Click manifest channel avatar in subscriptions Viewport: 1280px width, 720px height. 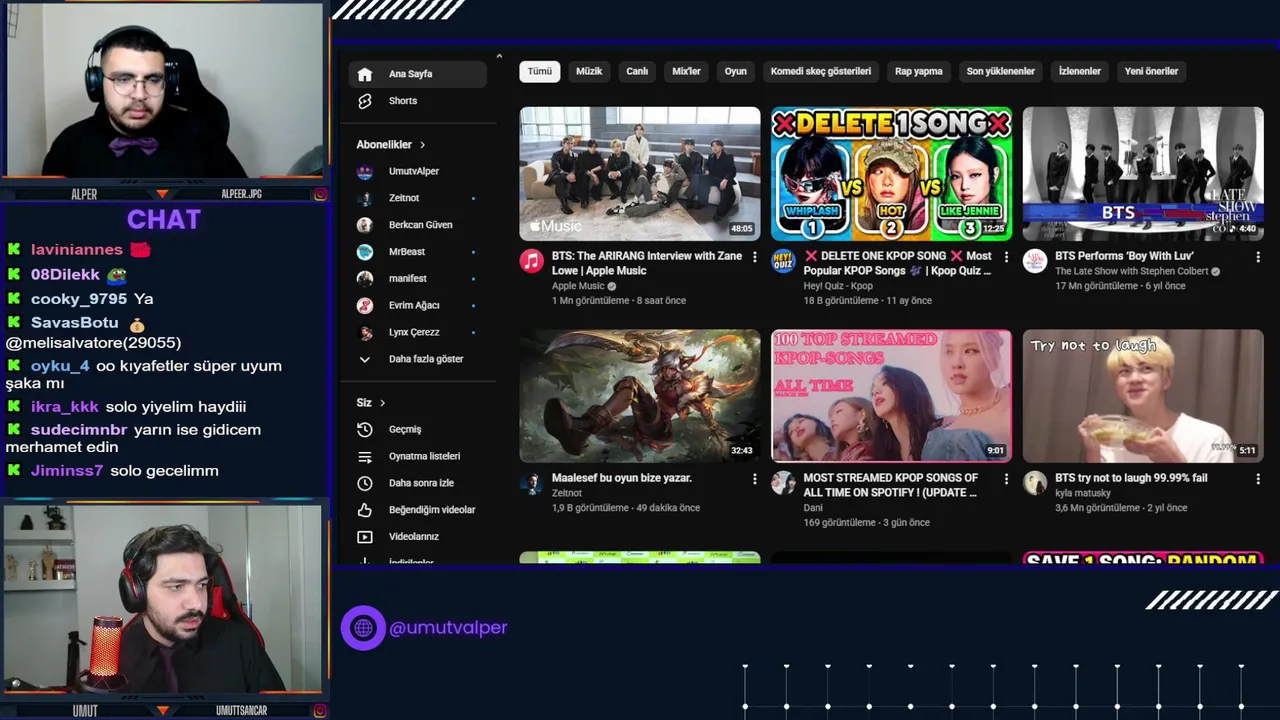point(365,278)
